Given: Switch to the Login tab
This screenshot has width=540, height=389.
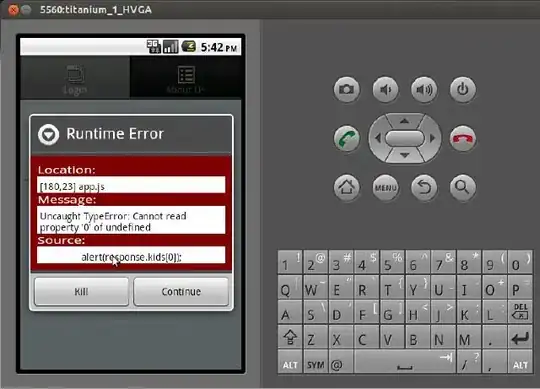Looking at the screenshot, I should pos(75,78).
